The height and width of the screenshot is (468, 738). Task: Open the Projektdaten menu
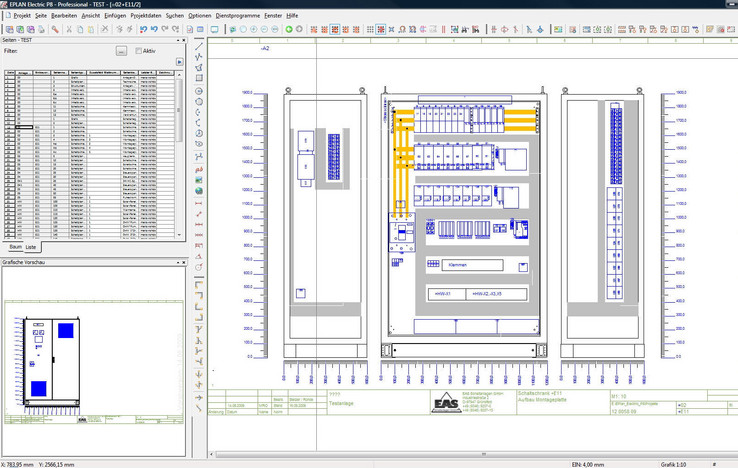tap(145, 16)
